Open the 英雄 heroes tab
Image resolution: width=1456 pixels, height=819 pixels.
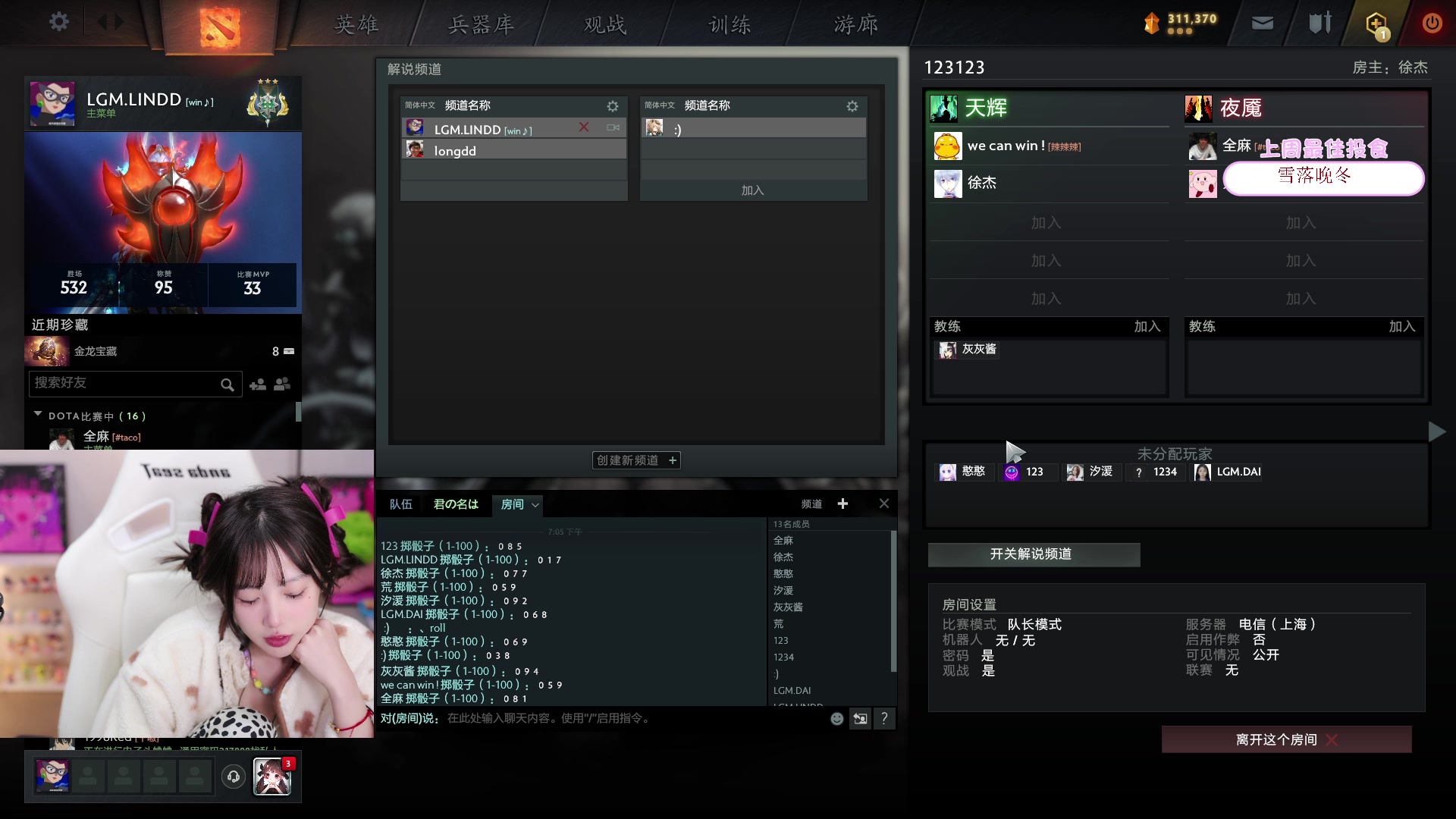tap(356, 25)
